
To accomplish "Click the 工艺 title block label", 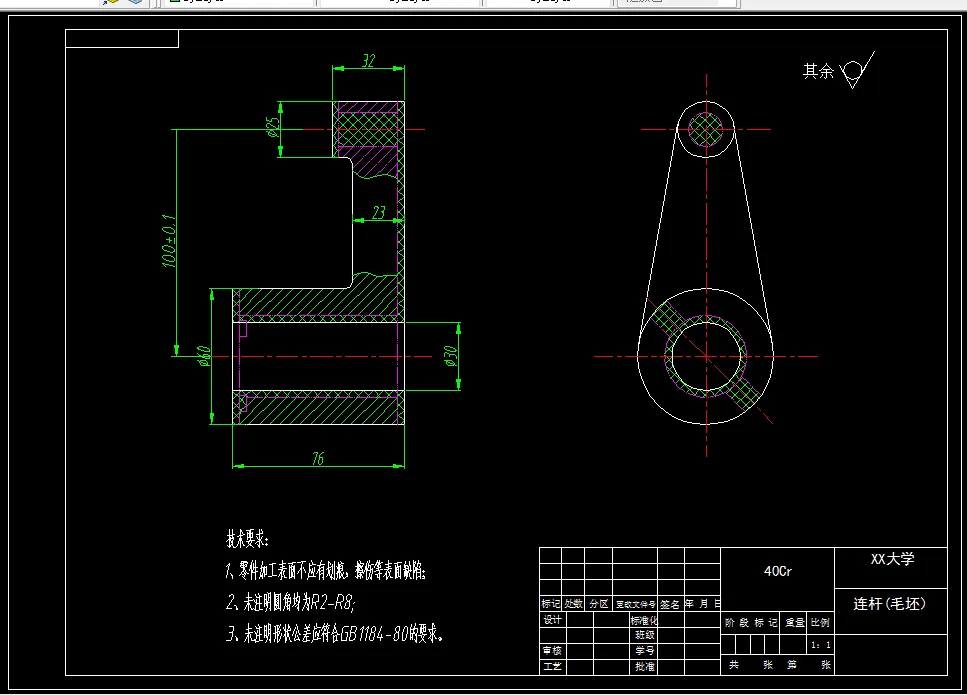I will [552, 667].
